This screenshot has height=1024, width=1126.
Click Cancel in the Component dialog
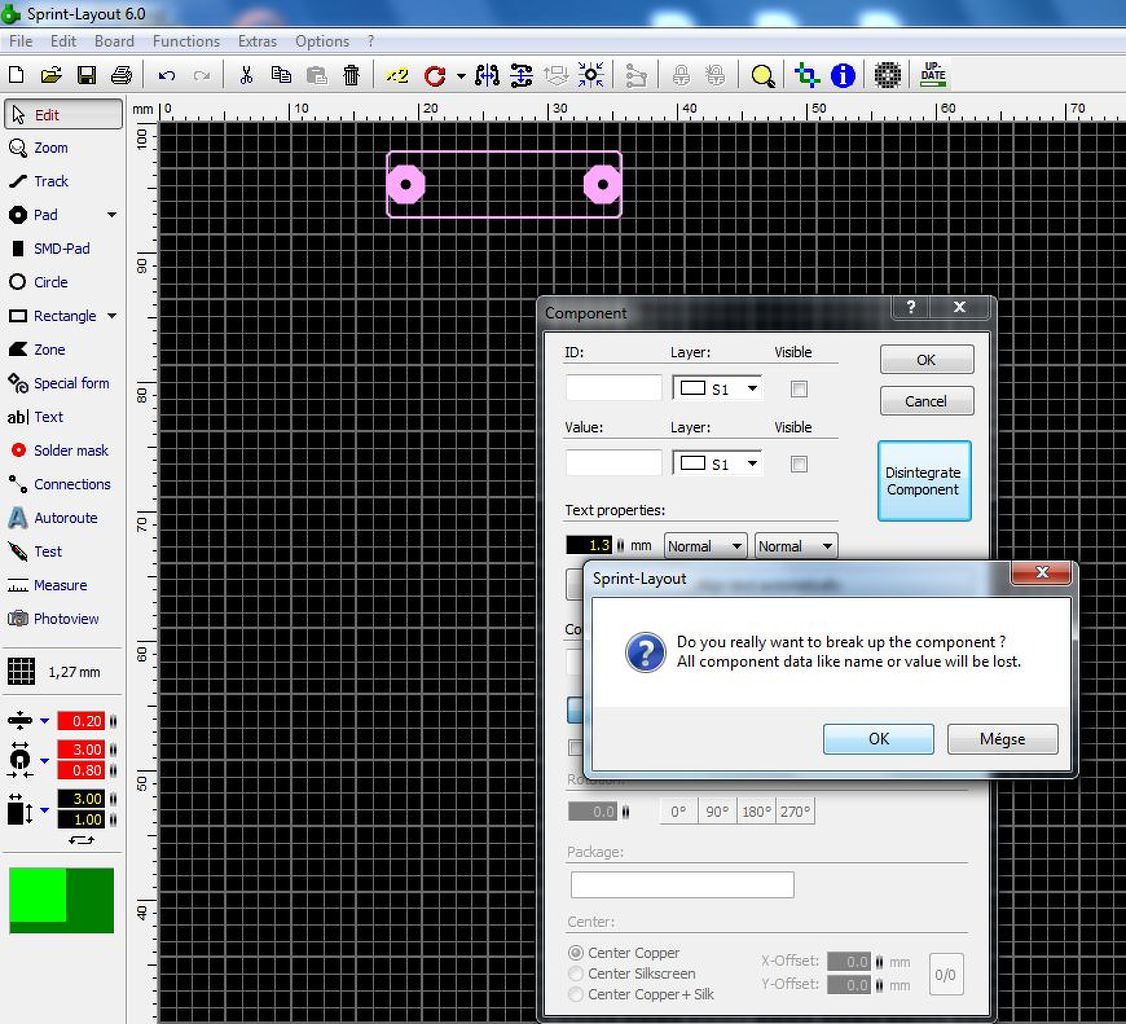[x=926, y=401]
